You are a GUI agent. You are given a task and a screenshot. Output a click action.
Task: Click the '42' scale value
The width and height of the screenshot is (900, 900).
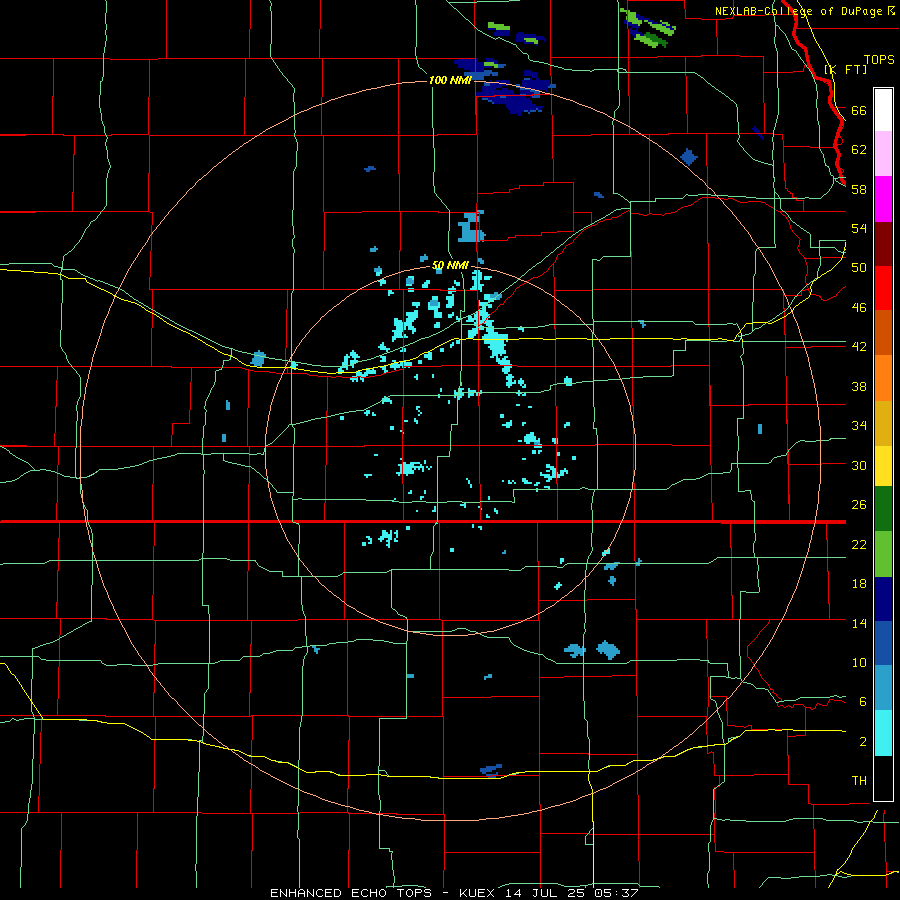(859, 347)
